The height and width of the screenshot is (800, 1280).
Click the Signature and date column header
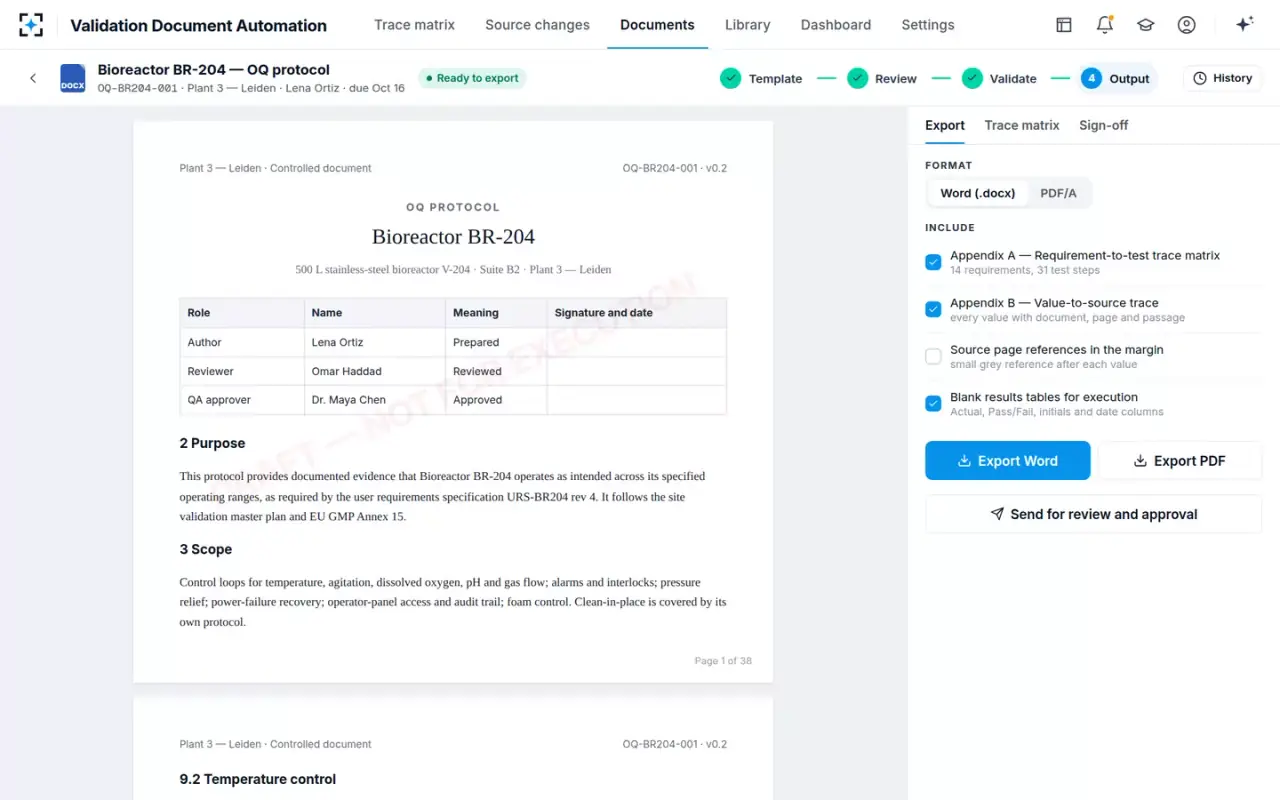(x=636, y=313)
